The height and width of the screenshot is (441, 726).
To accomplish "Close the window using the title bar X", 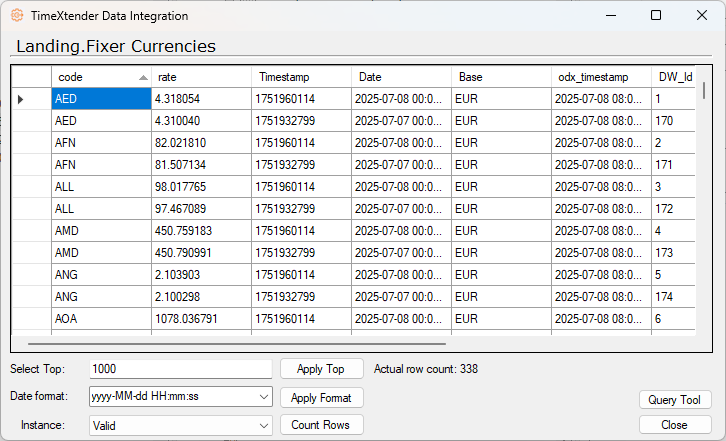I will (x=702, y=15).
